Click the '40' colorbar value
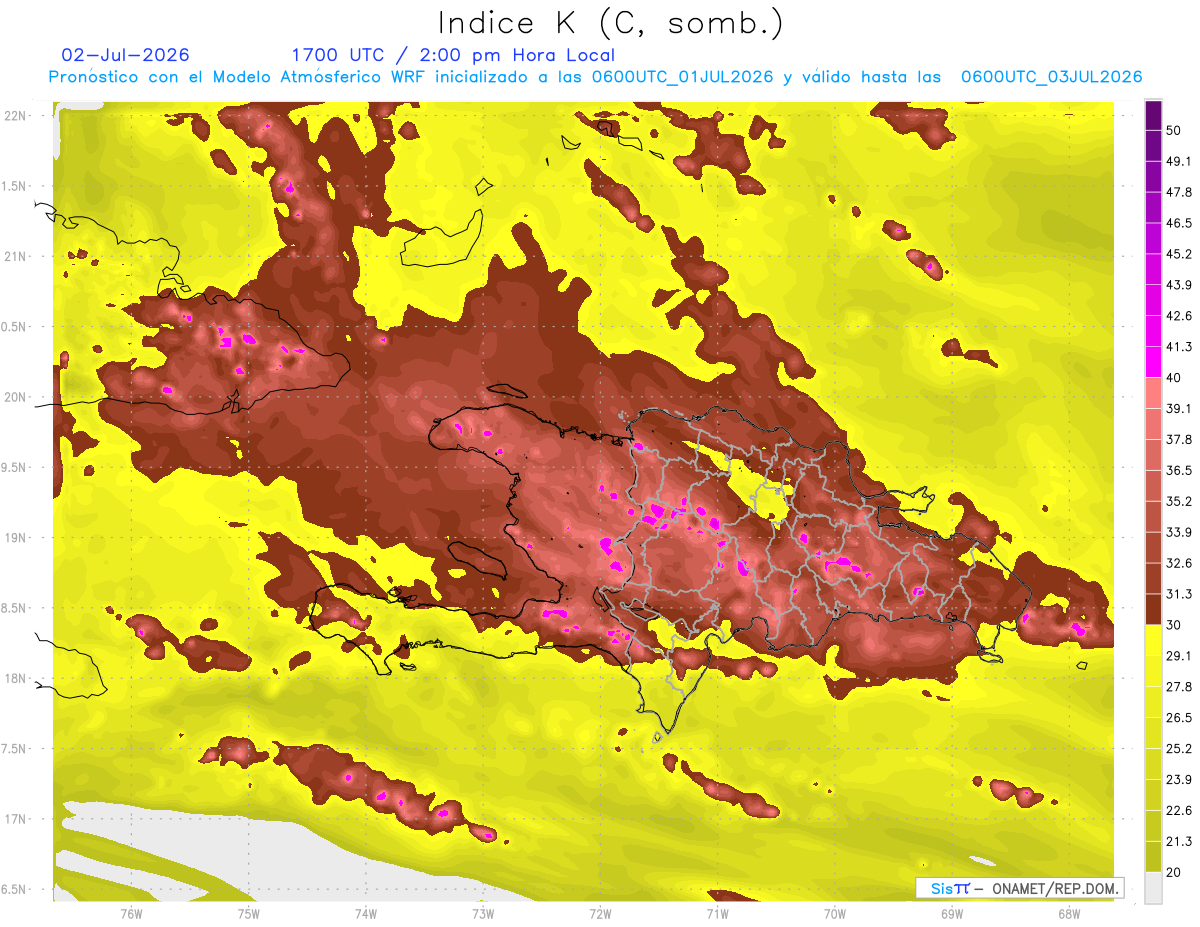The width and height of the screenshot is (1200, 927). coord(1174,377)
